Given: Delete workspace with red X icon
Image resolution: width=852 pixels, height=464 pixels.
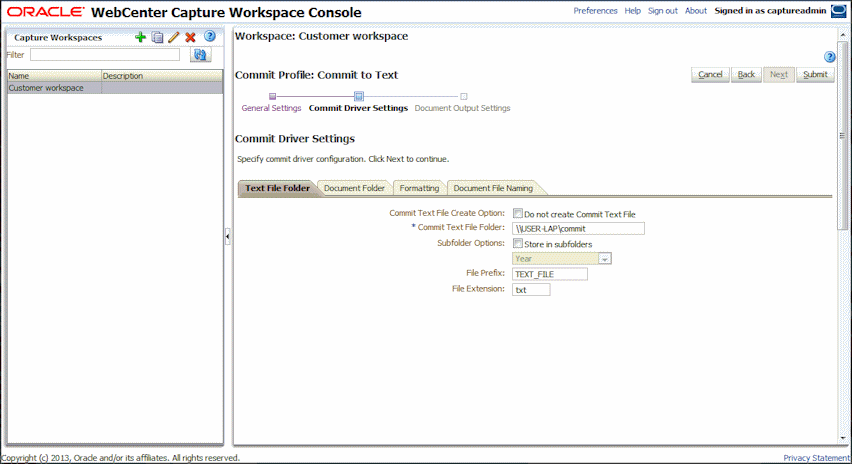Looking at the screenshot, I should [x=190, y=37].
